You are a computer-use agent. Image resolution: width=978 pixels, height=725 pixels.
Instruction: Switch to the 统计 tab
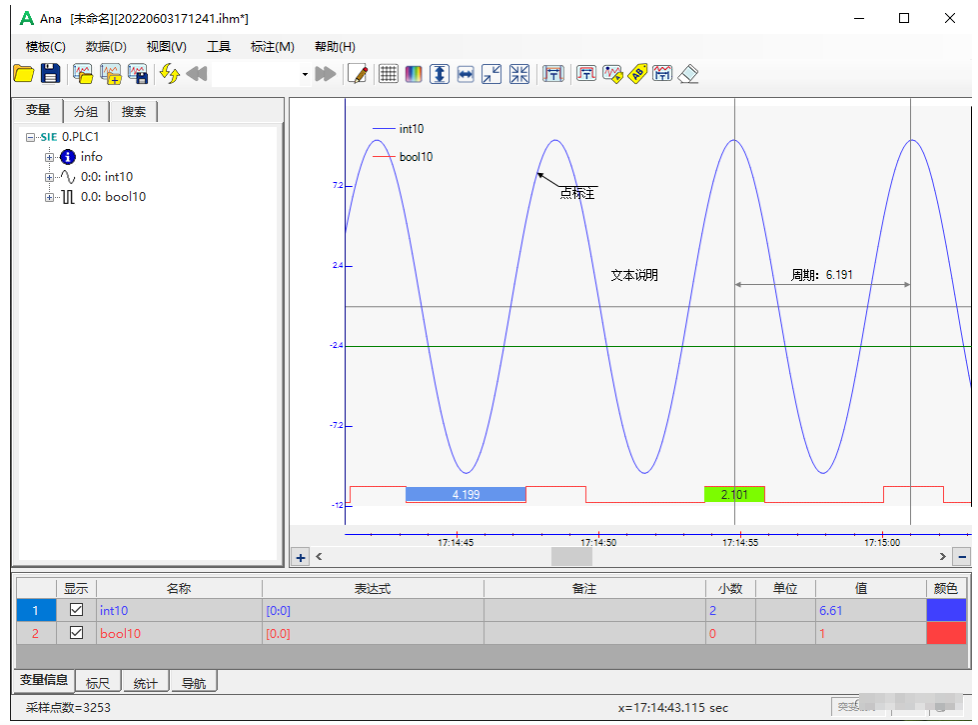[145, 683]
